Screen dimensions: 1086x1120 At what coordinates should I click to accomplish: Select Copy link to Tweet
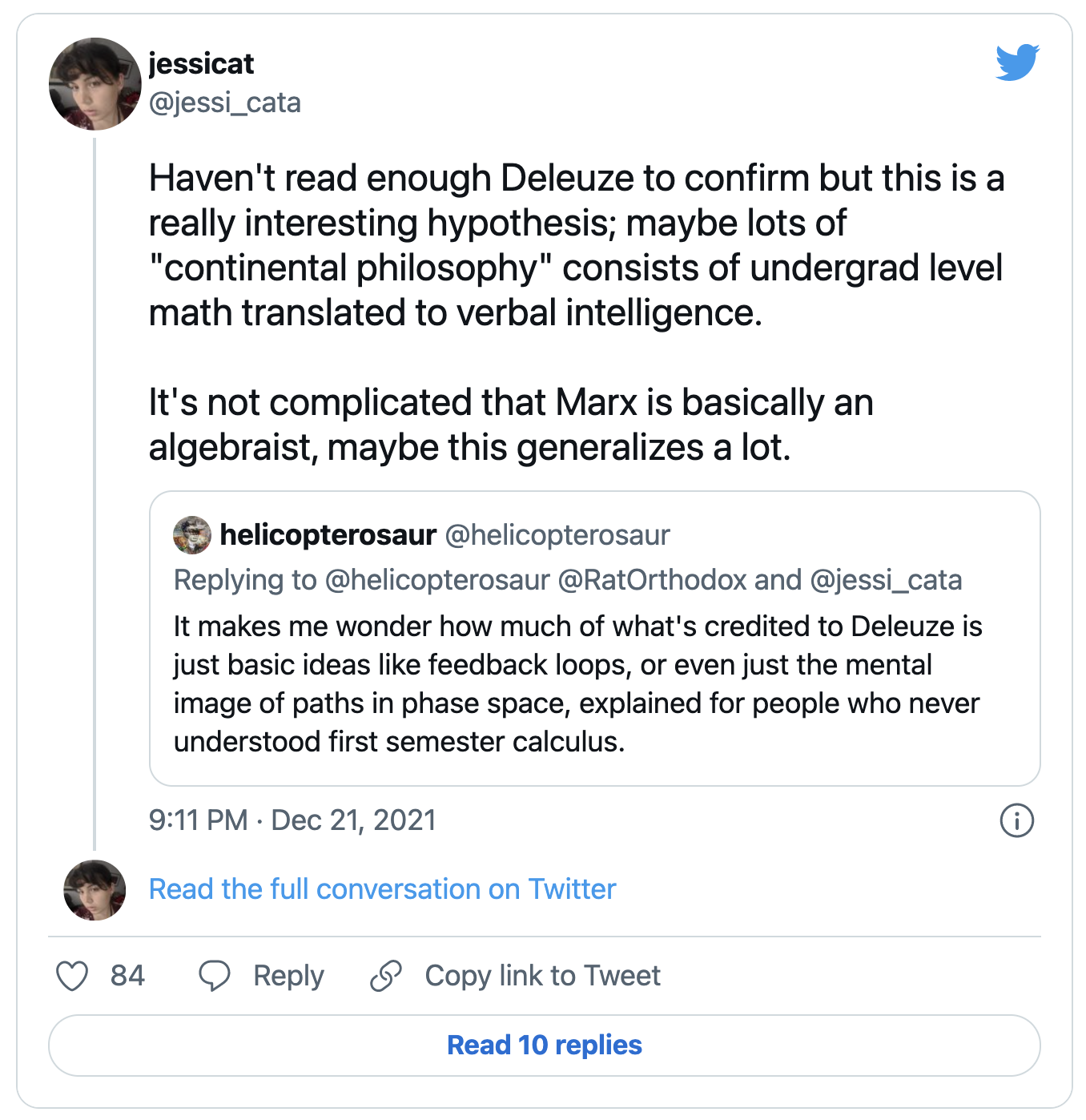(x=542, y=976)
